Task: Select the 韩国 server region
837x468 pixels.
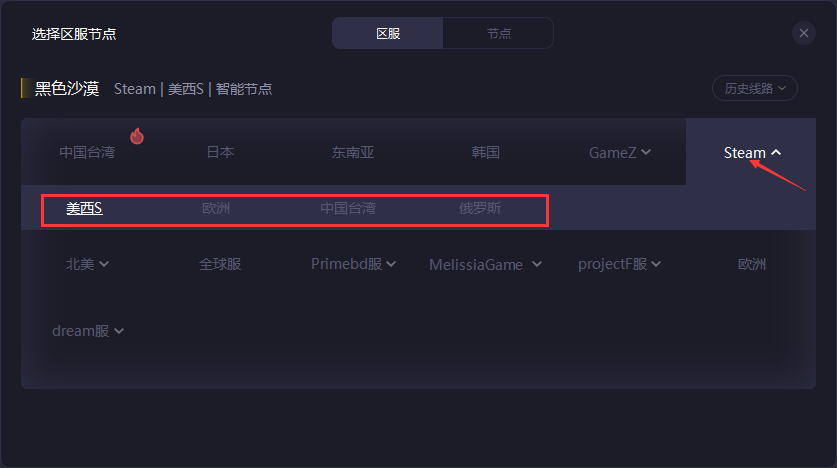Action: [485, 152]
